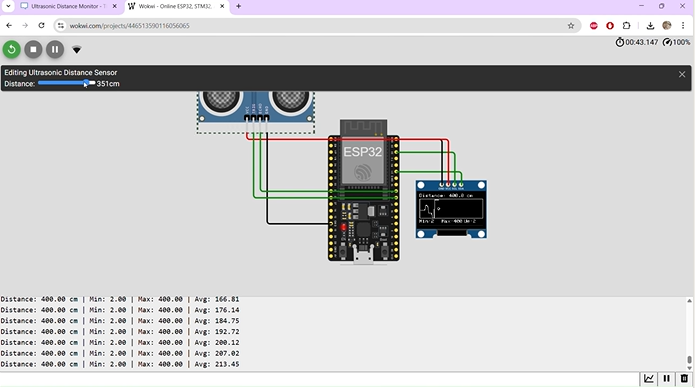Select the OLED display component
This screenshot has height=388, width=695.
451,209
